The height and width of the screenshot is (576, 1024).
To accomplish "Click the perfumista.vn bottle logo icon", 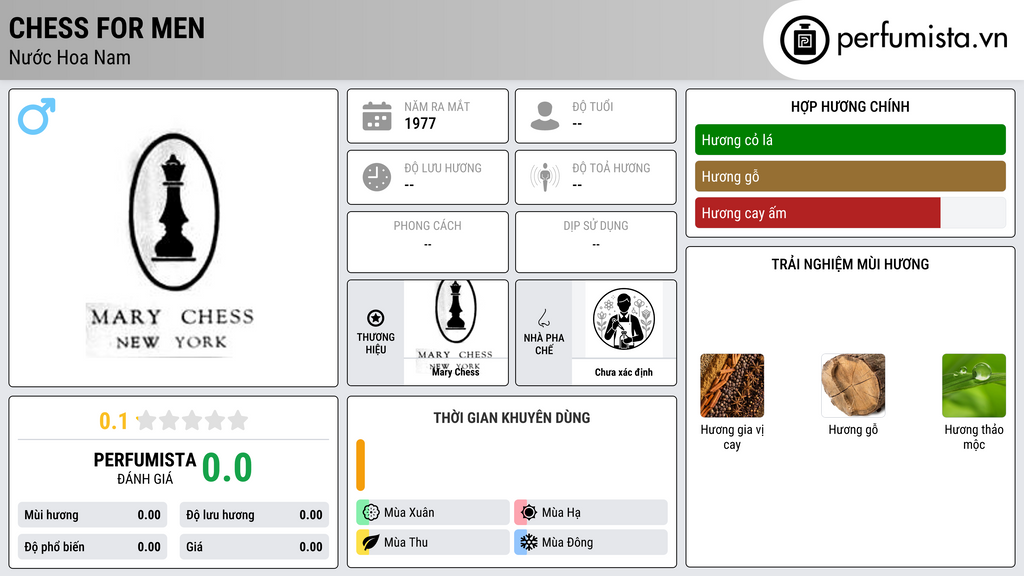I will point(804,40).
